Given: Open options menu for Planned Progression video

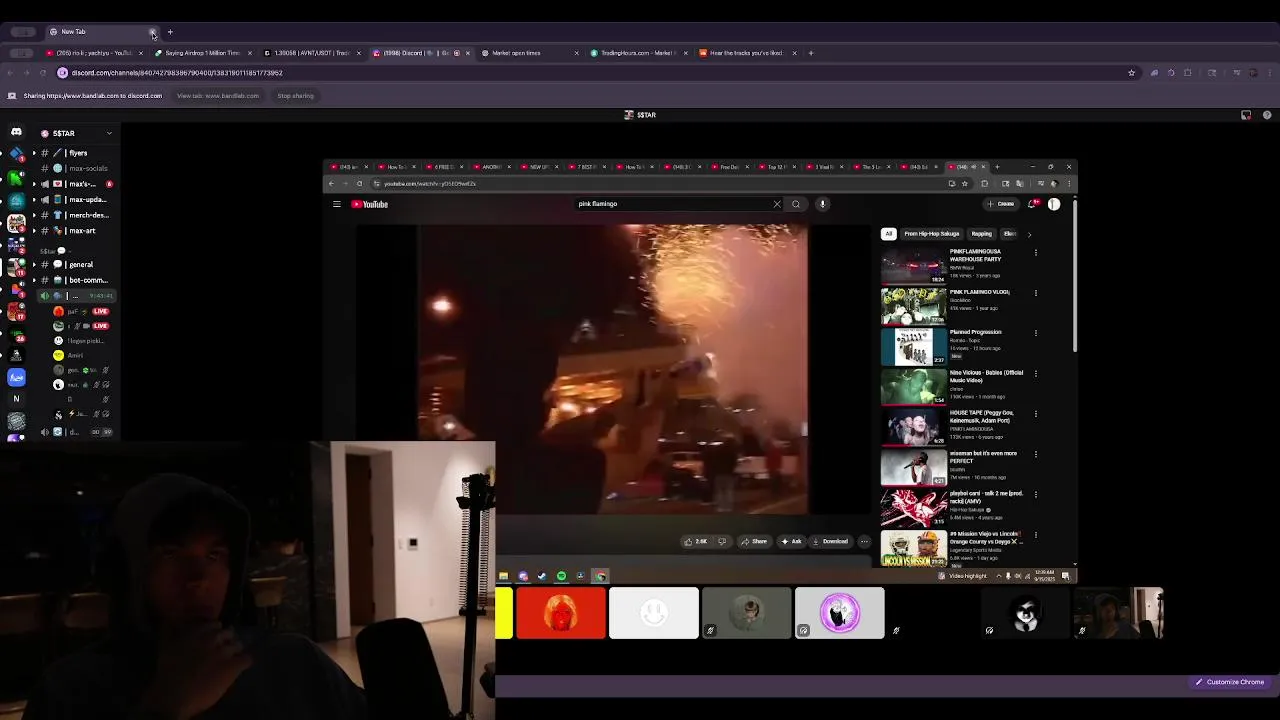Looking at the screenshot, I should pos(1036,333).
